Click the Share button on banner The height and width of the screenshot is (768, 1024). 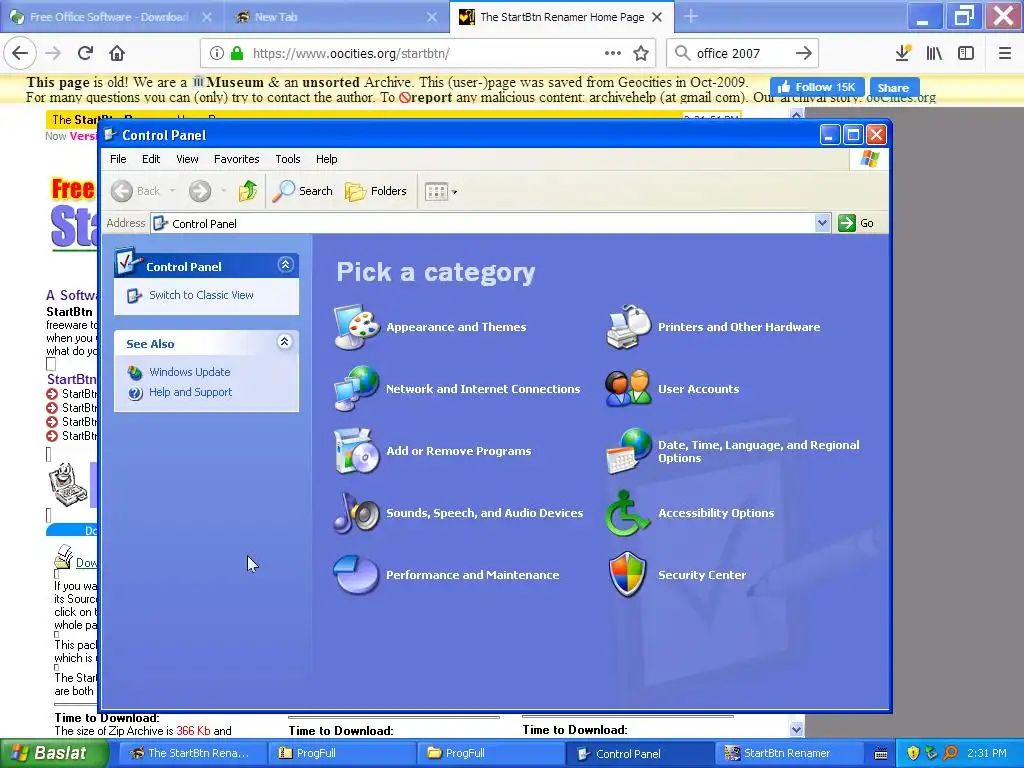click(x=894, y=87)
